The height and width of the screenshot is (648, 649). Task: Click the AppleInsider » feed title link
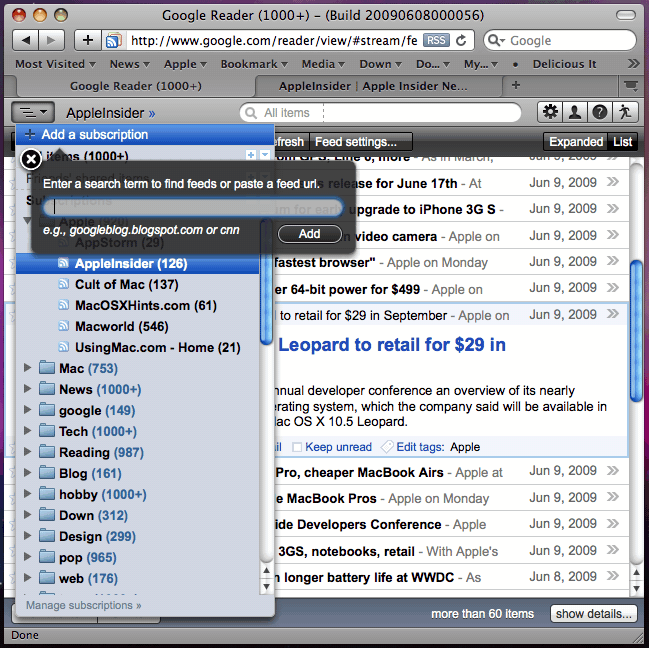point(111,113)
